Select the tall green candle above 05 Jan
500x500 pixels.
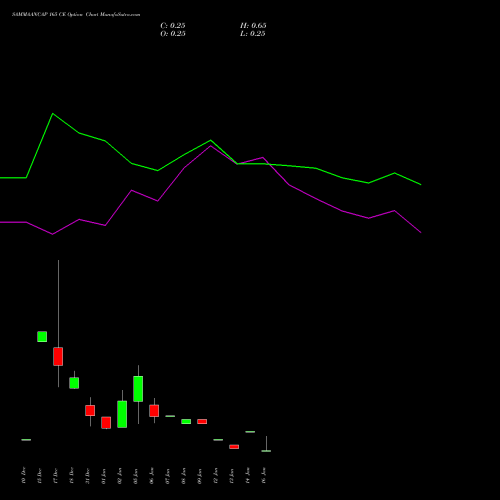tap(138, 389)
